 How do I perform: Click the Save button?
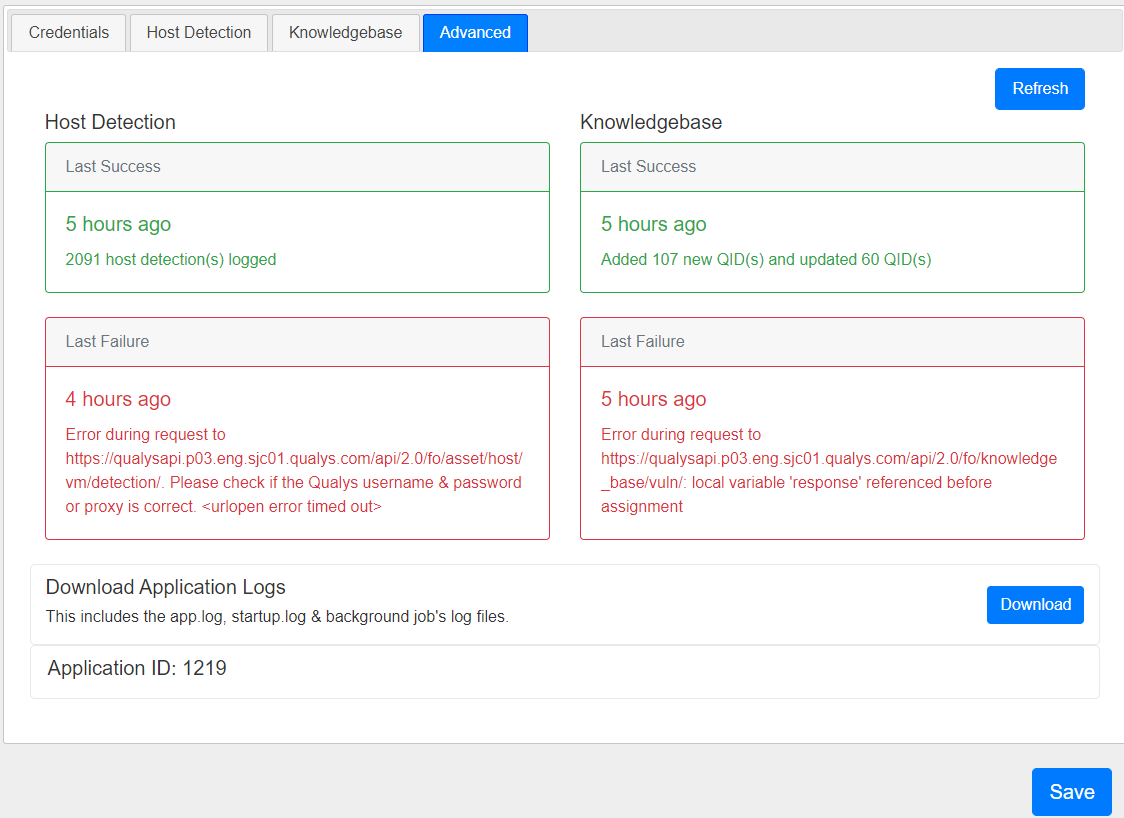1071,792
